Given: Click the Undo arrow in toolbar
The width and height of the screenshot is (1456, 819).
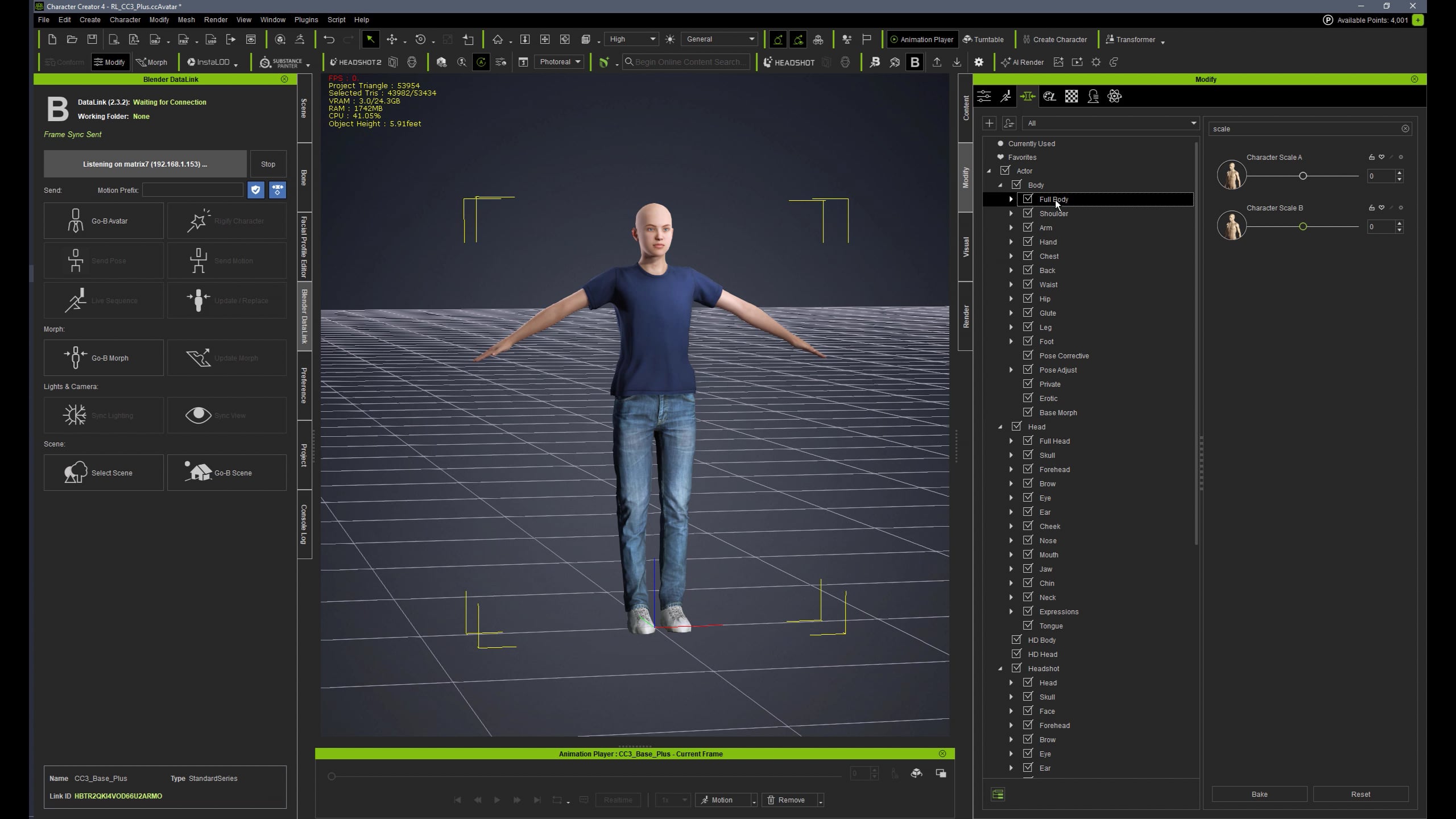Looking at the screenshot, I should click(x=329, y=39).
